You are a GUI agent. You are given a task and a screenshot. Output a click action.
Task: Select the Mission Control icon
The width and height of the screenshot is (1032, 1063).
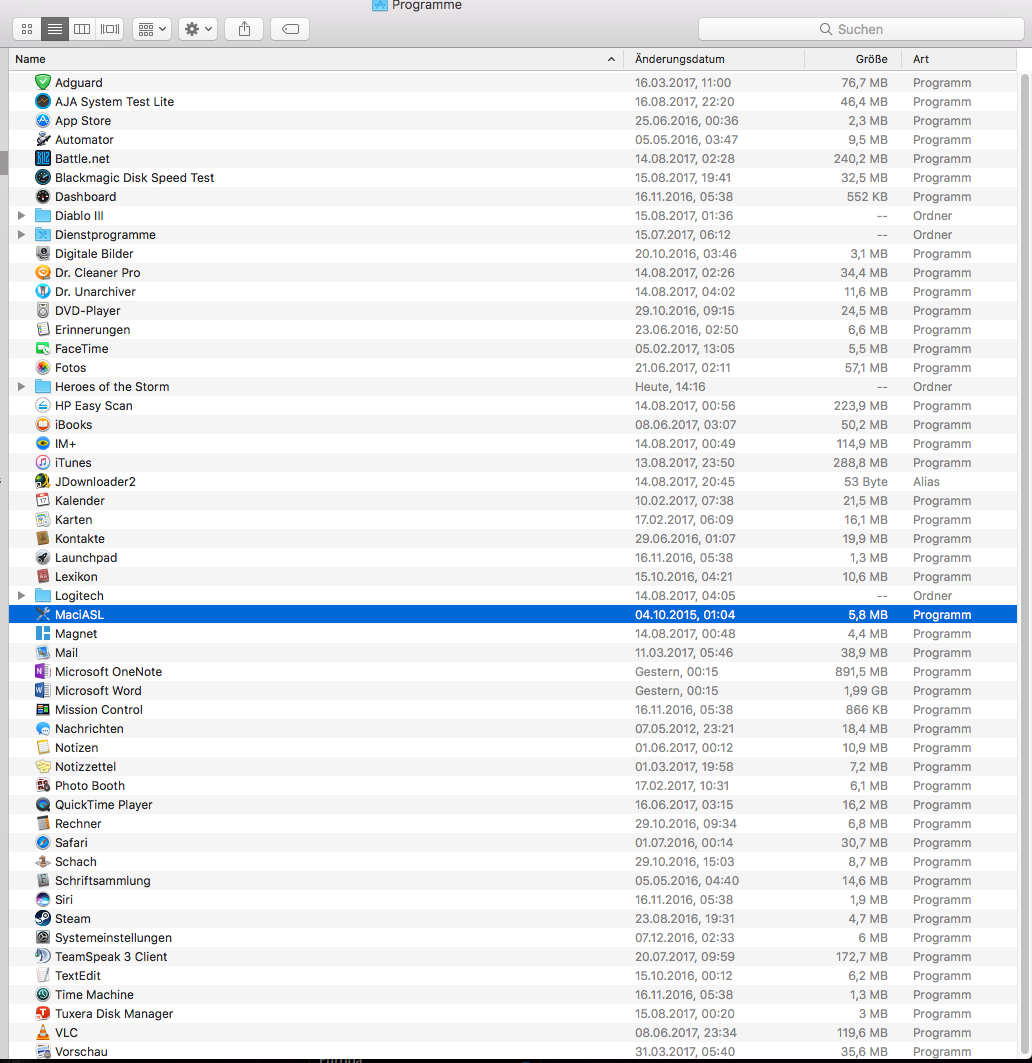(x=43, y=708)
